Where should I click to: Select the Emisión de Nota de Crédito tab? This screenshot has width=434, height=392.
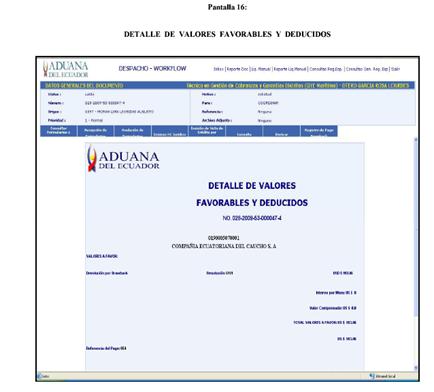pos(207,131)
